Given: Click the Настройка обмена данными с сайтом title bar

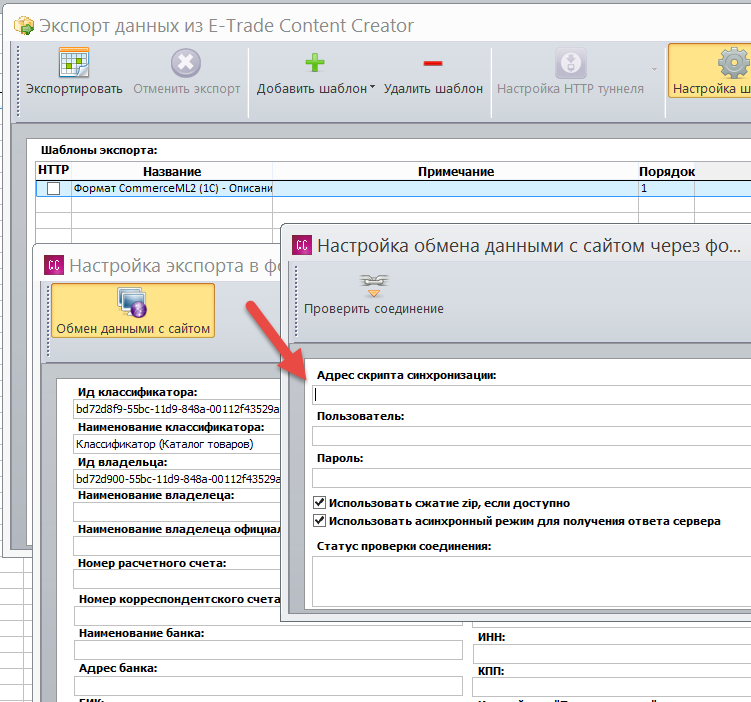Looking at the screenshot, I should tap(529, 246).
